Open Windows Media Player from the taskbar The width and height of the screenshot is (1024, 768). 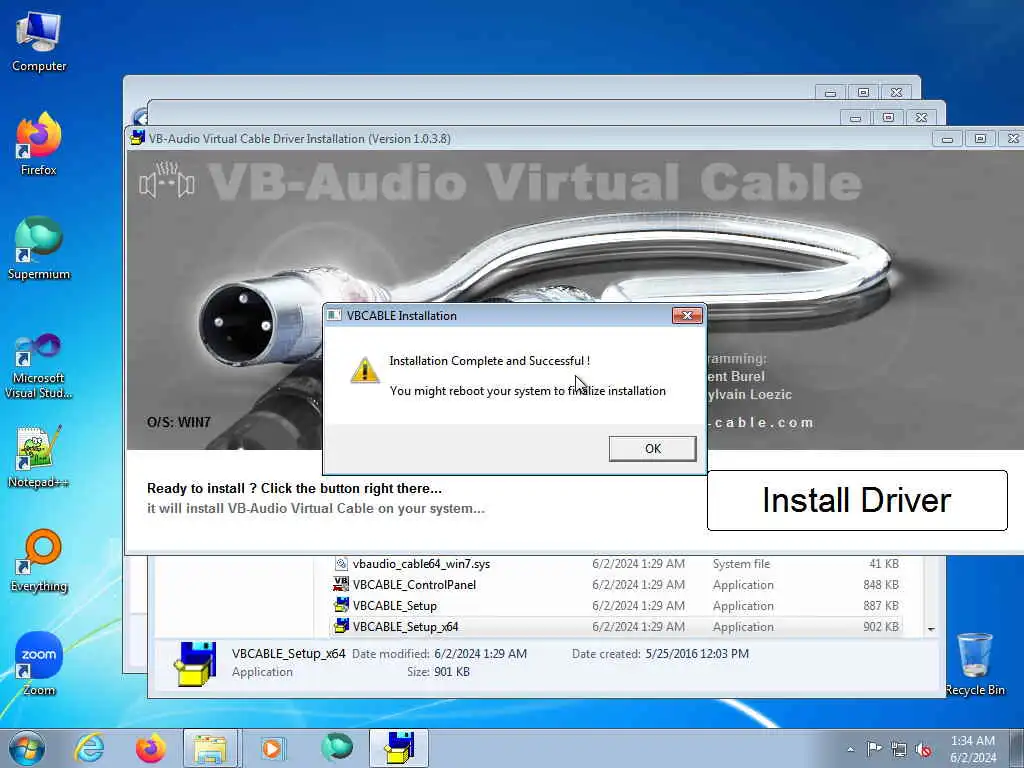(273, 748)
